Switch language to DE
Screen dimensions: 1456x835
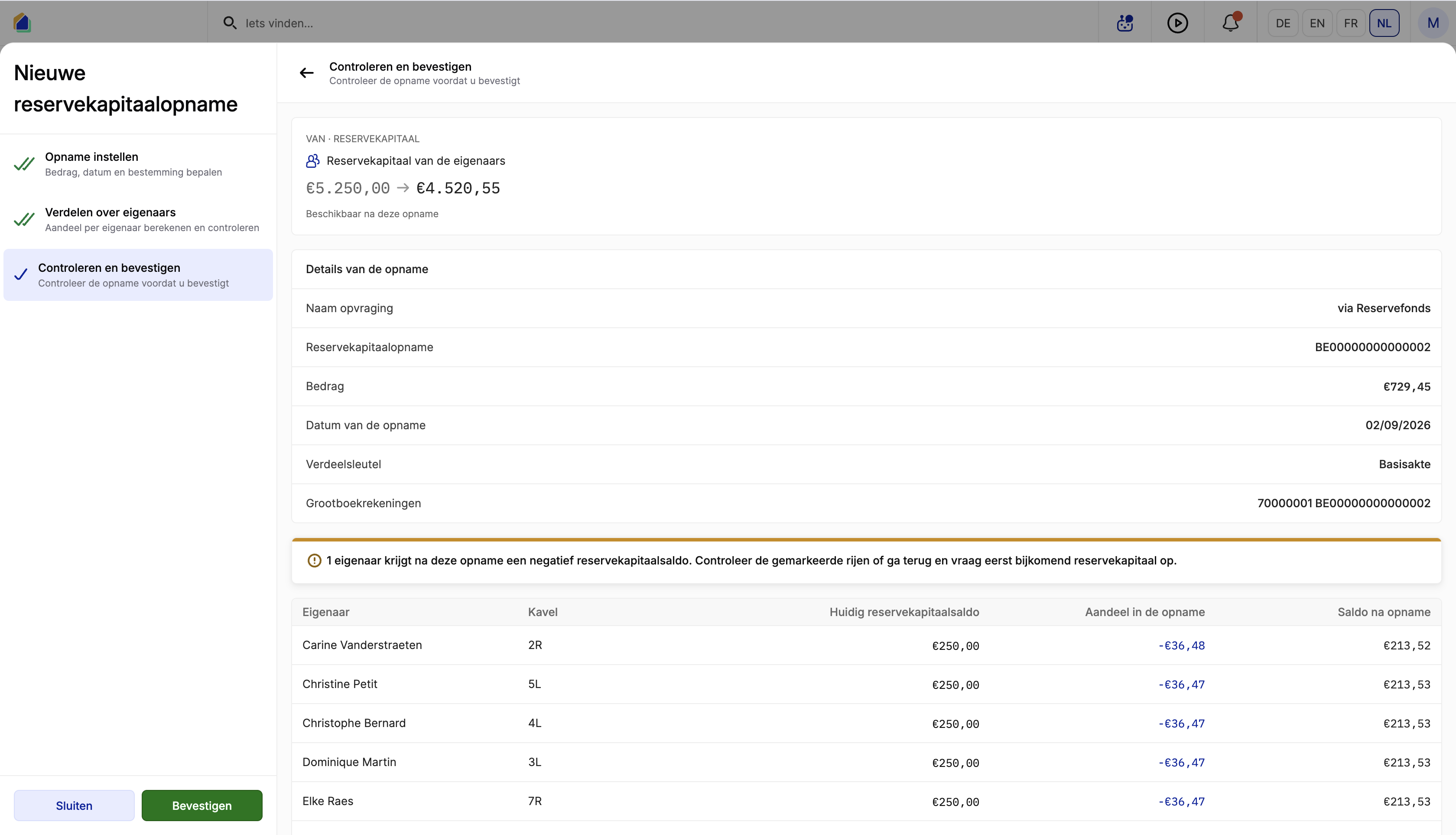[1283, 23]
